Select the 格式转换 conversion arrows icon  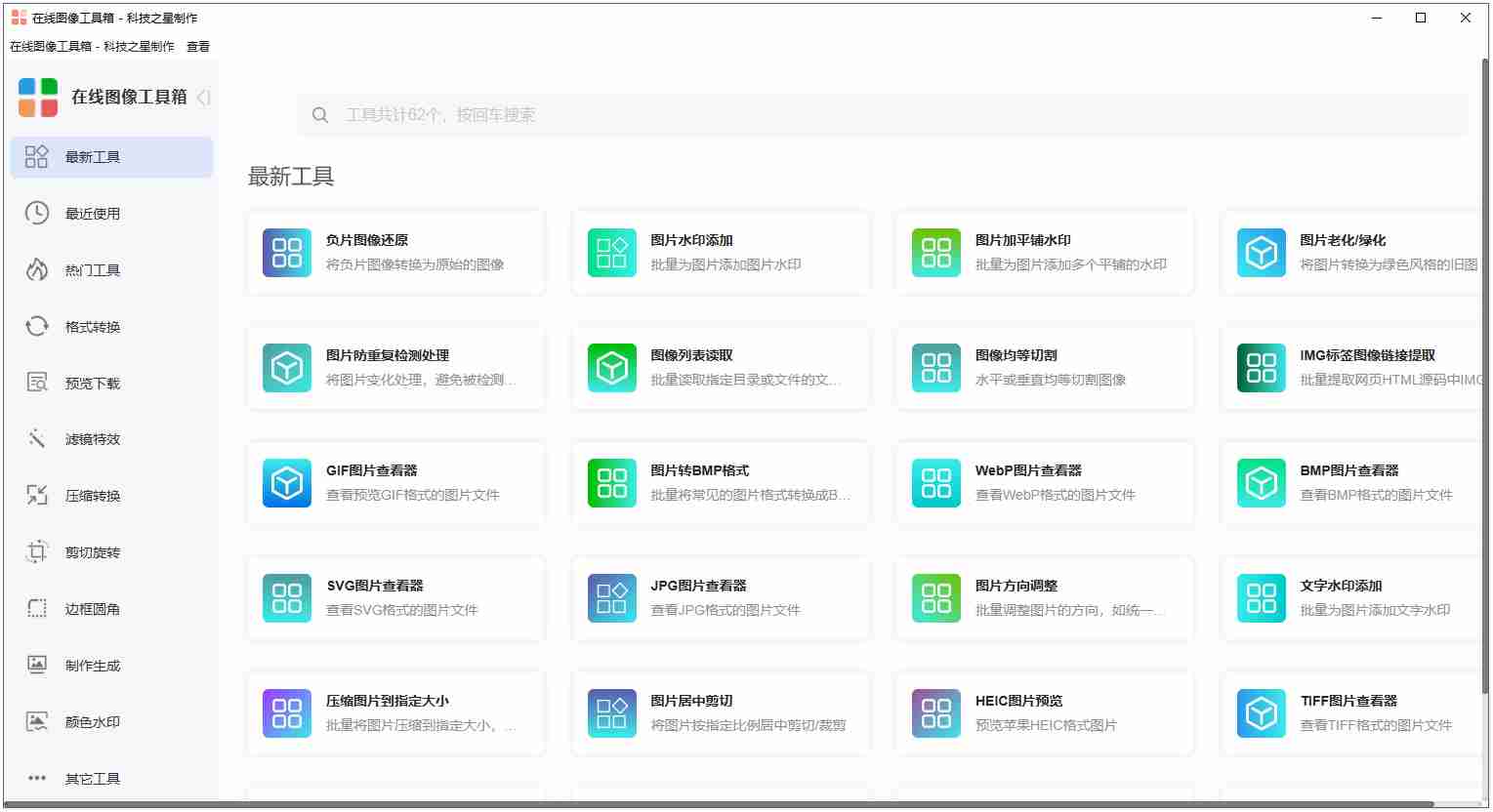click(36, 326)
